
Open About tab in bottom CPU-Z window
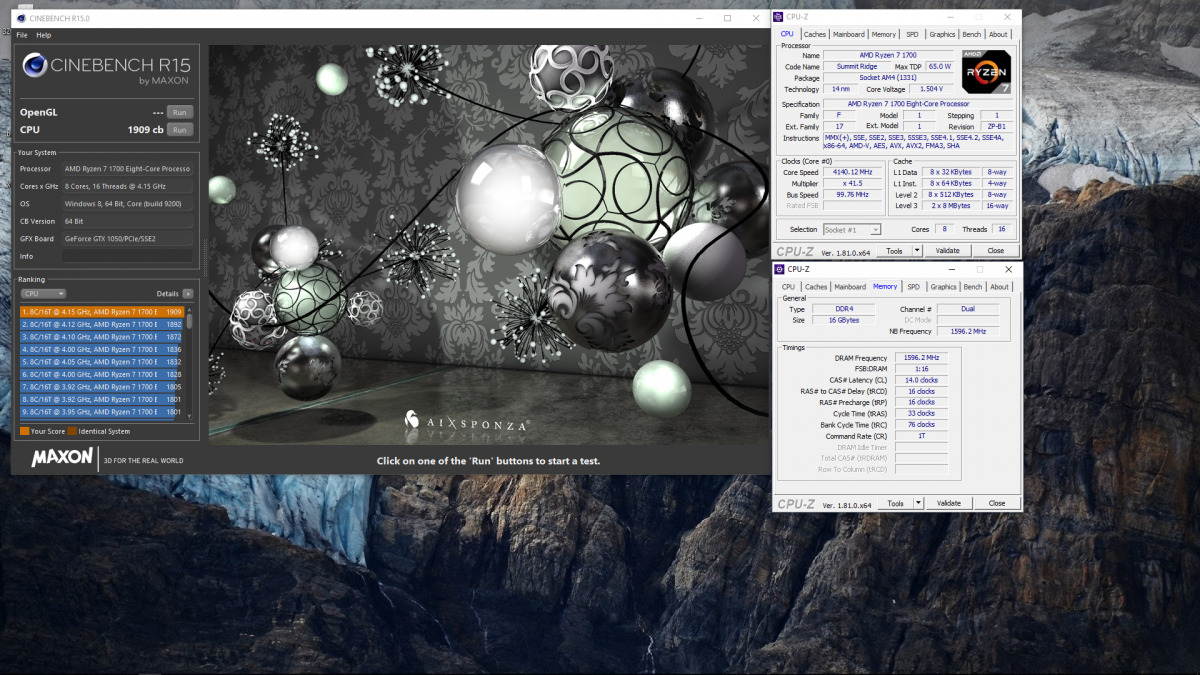pos(1000,287)
